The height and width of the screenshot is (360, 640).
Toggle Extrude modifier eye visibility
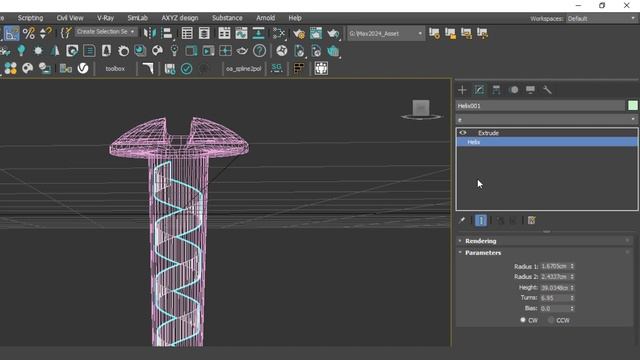[x=463, y=133]
